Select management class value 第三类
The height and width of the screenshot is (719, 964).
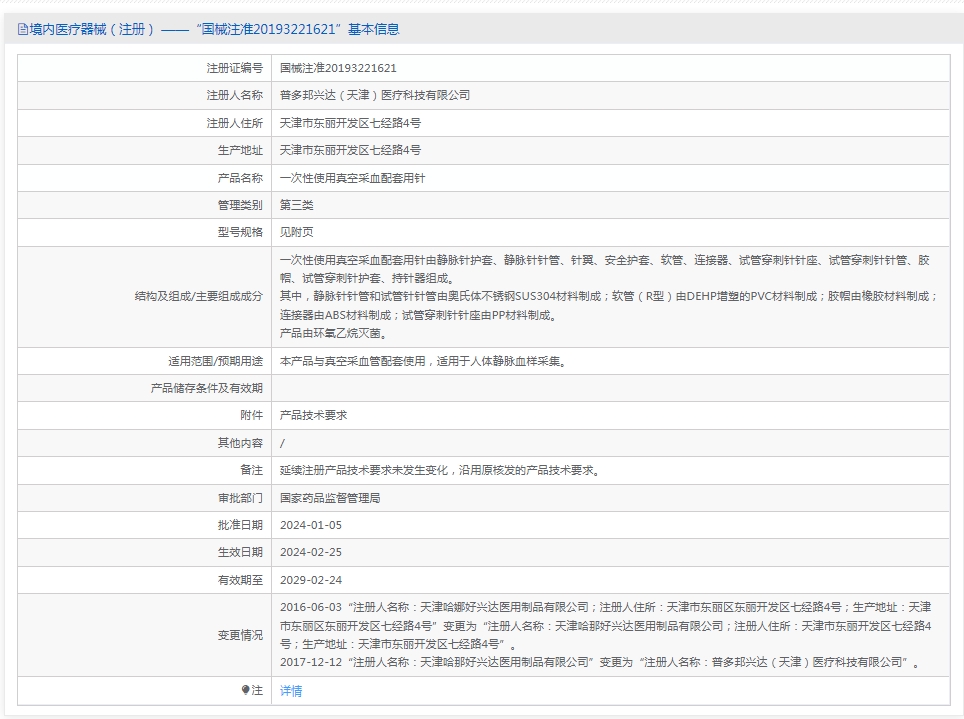coord(296,205)
